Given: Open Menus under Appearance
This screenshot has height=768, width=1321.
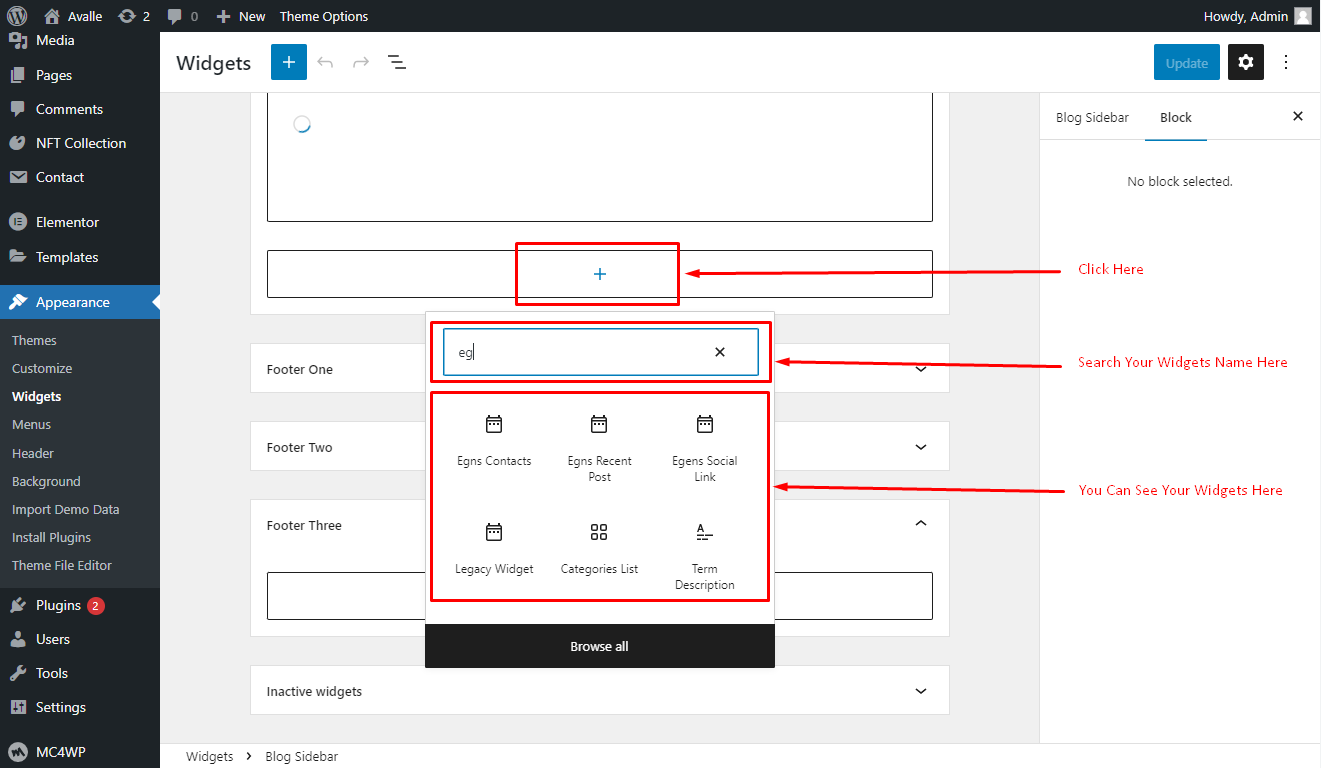Looking at the screenshot, I should [x=31, y=425].
